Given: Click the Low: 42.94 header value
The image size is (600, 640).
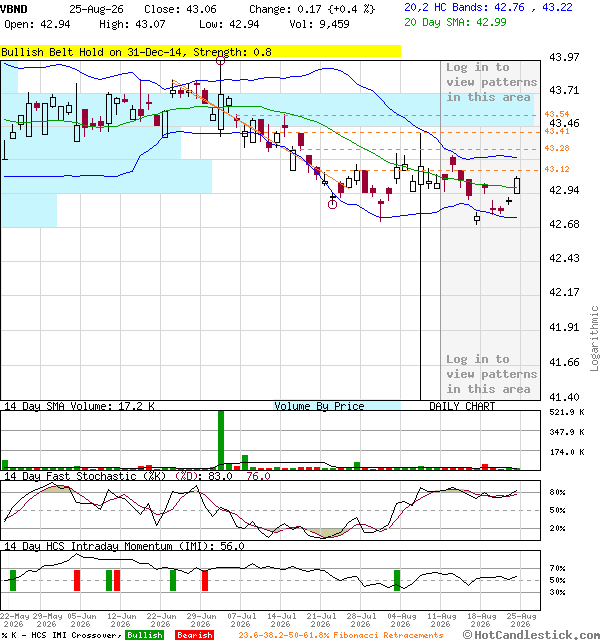Looking at the screenshot, I should tap(229, 24).
